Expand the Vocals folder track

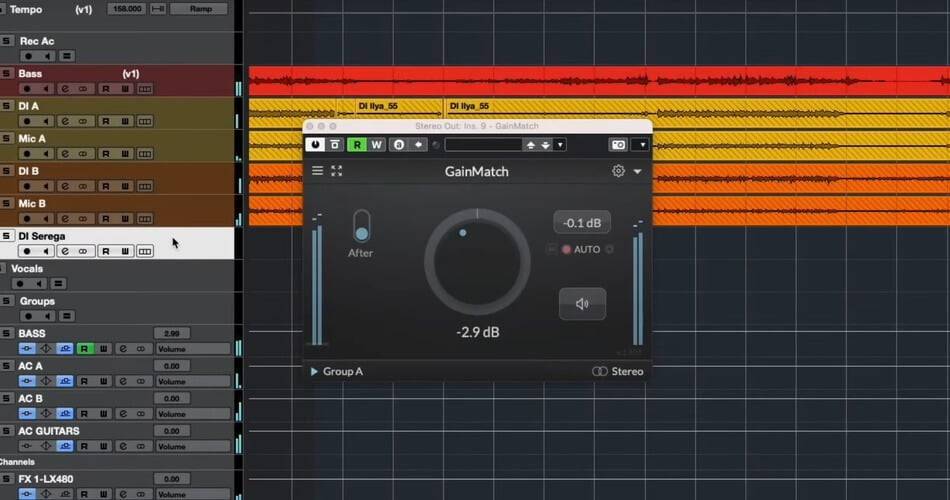coord(59,284)
